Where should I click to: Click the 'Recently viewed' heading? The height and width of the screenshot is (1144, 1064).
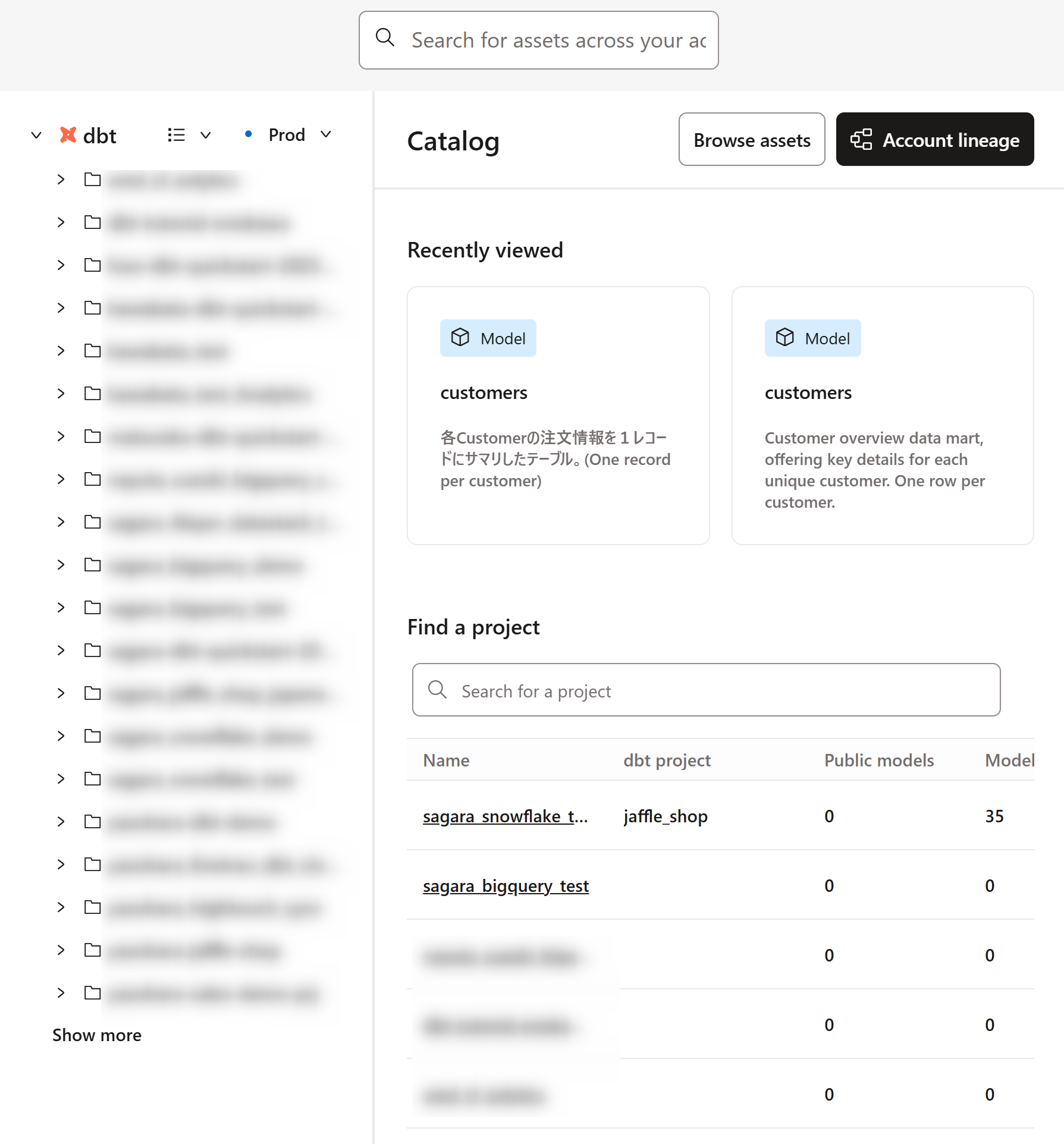[485, 250]
